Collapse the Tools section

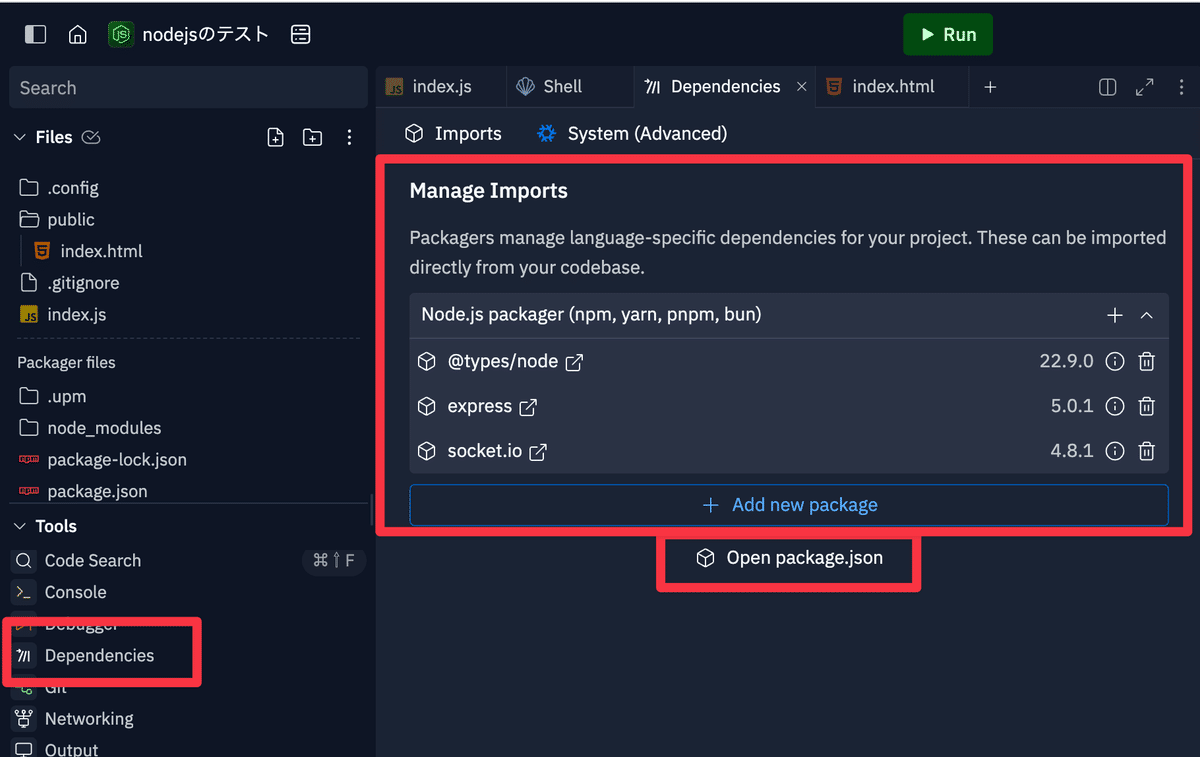[20, 525]
